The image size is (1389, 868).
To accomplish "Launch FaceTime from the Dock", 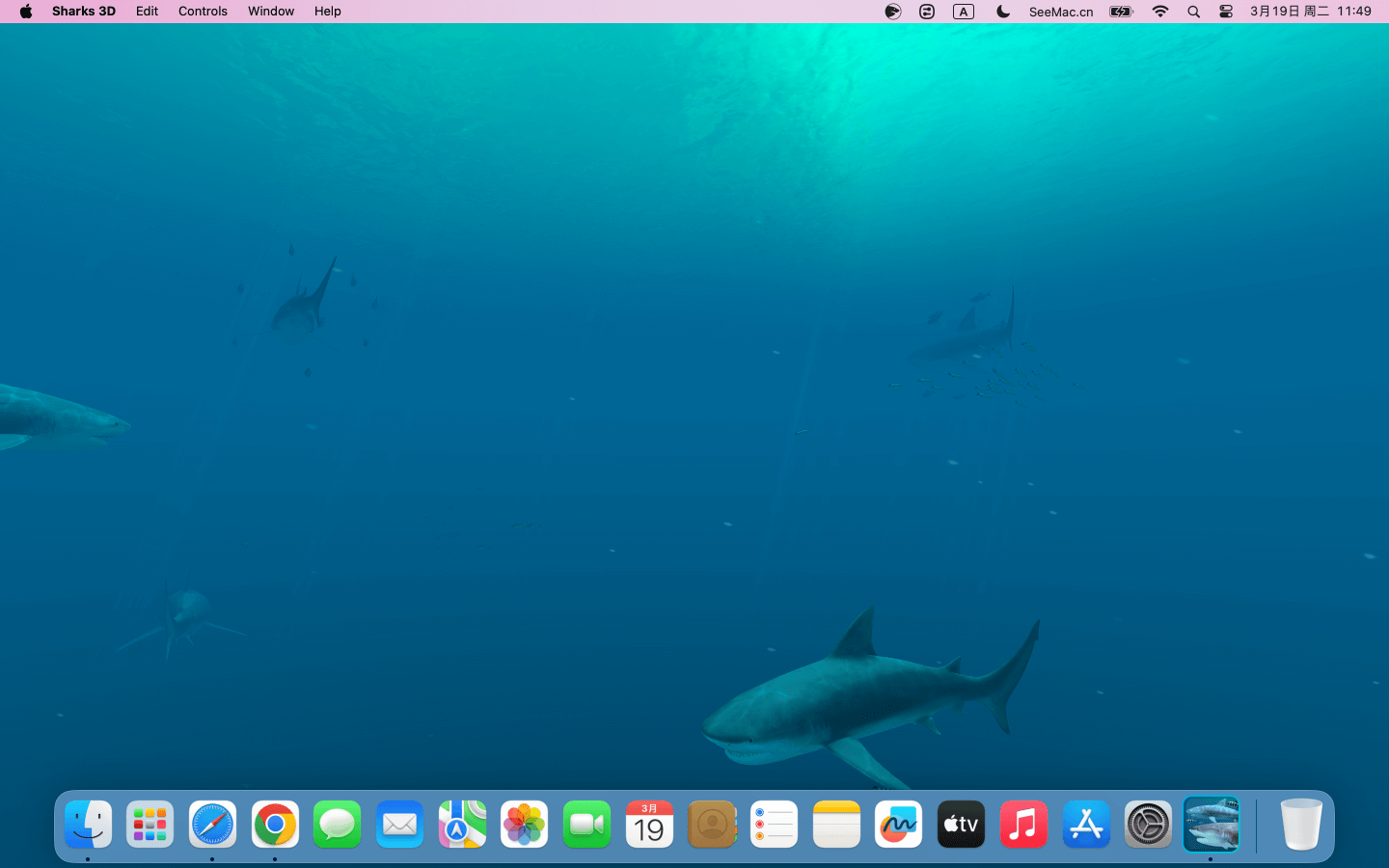I will 586,825.
